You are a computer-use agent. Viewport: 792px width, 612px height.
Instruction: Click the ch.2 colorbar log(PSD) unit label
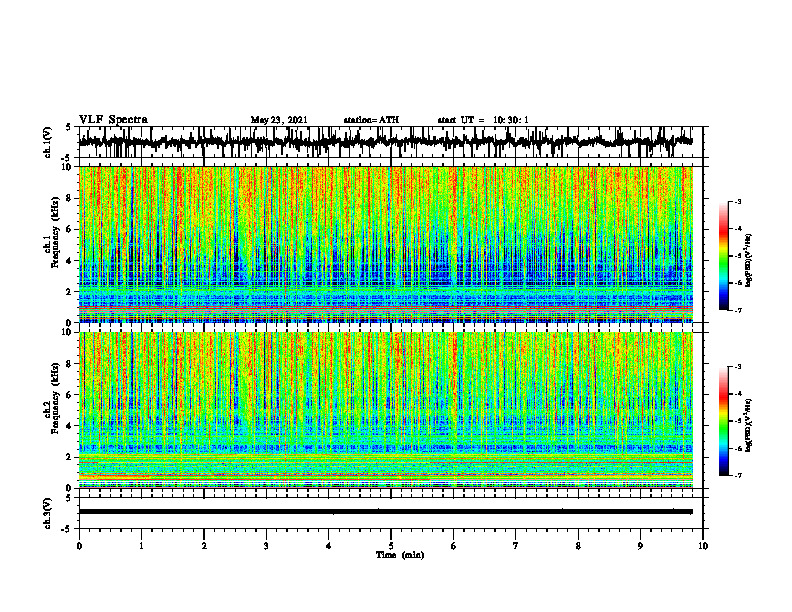749,426
